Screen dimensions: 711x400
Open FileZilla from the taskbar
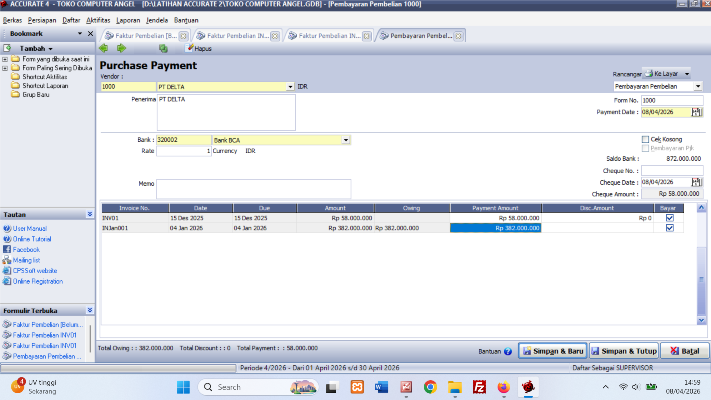point(479,387)
